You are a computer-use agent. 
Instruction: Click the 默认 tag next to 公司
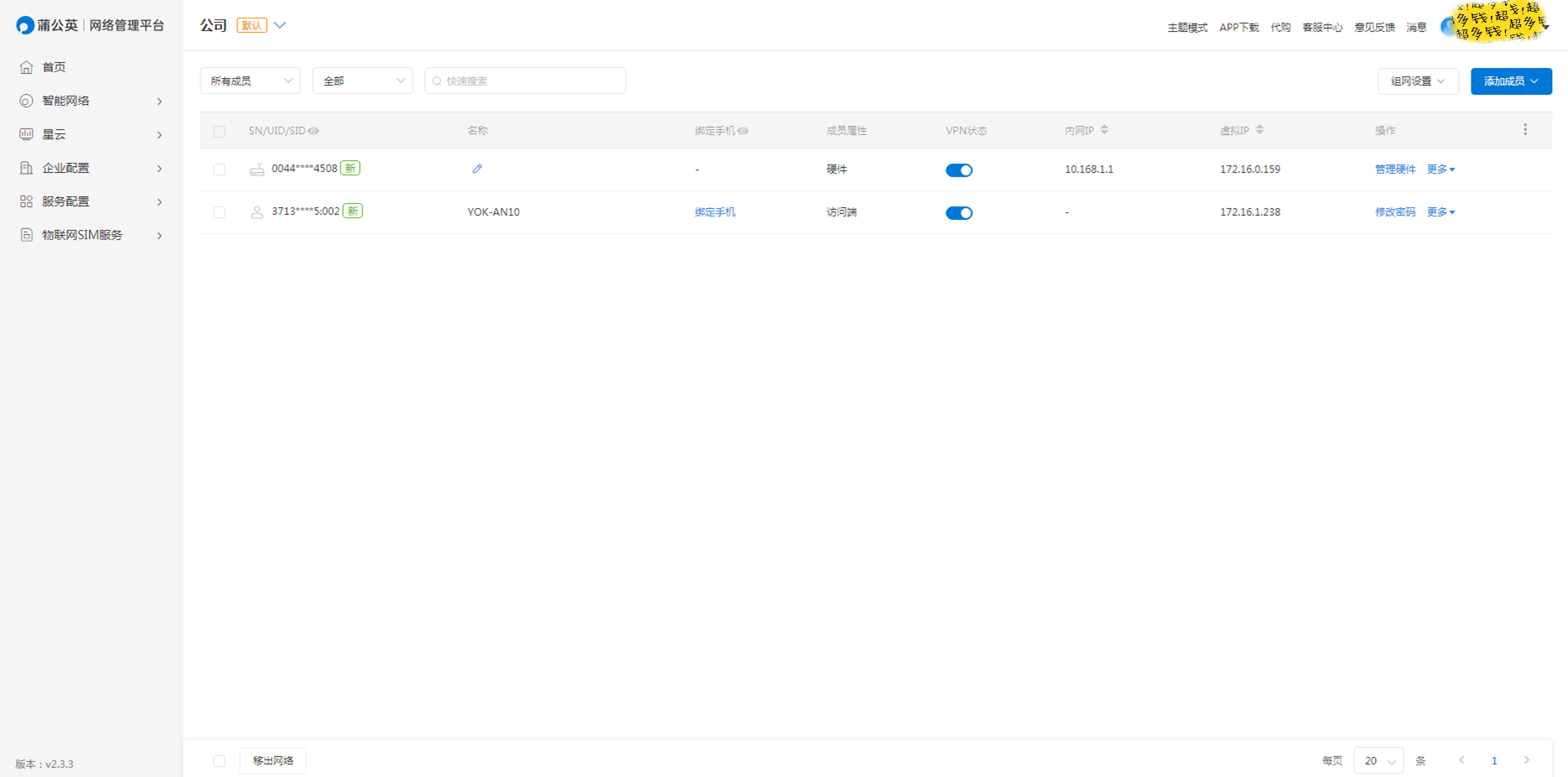pyautogui.click(x=252, y=25)
